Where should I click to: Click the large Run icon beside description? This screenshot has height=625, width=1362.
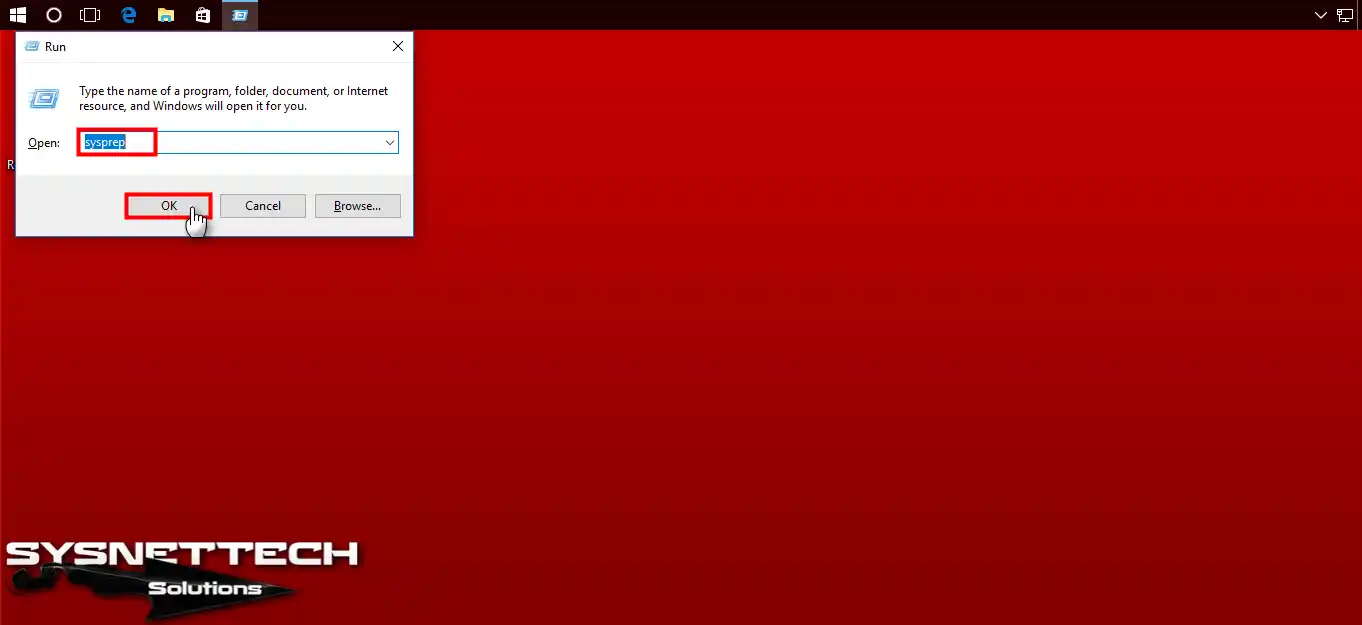[x=43, y=98]
